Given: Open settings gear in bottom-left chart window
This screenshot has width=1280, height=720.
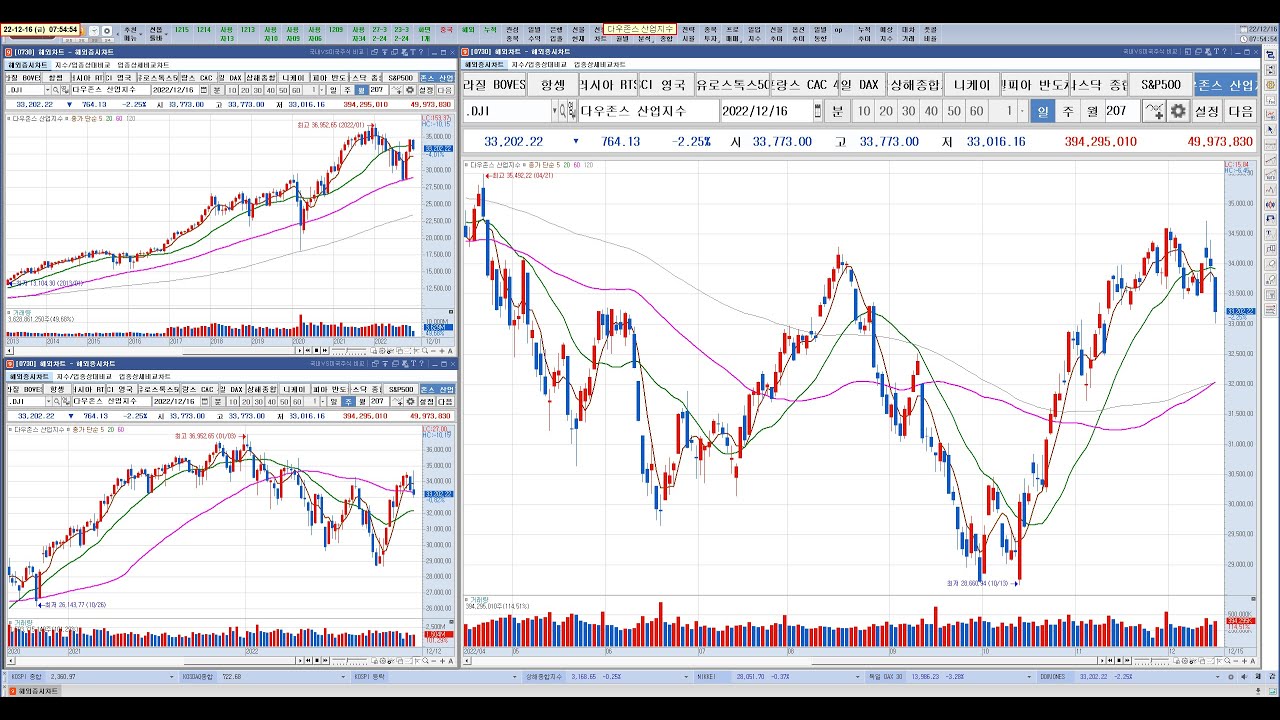Looking at the screenshot, I should [x=411, y=402].
